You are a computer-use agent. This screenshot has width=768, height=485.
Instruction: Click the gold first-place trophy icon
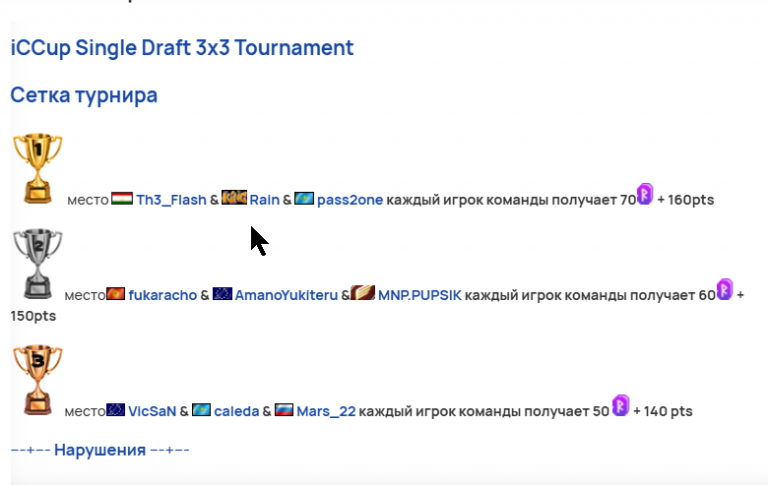38,169
